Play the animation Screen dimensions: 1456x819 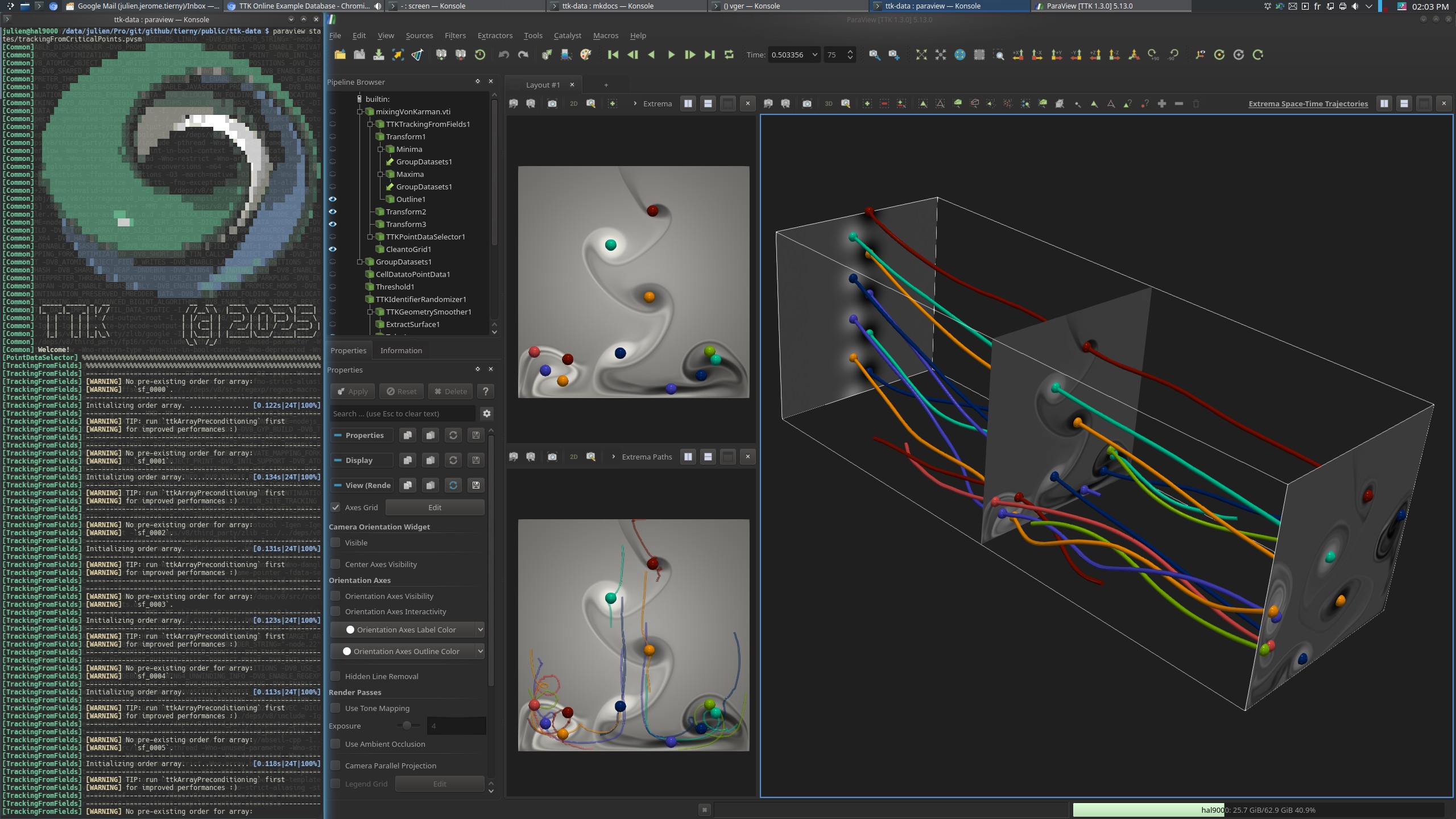pos(671,55)
